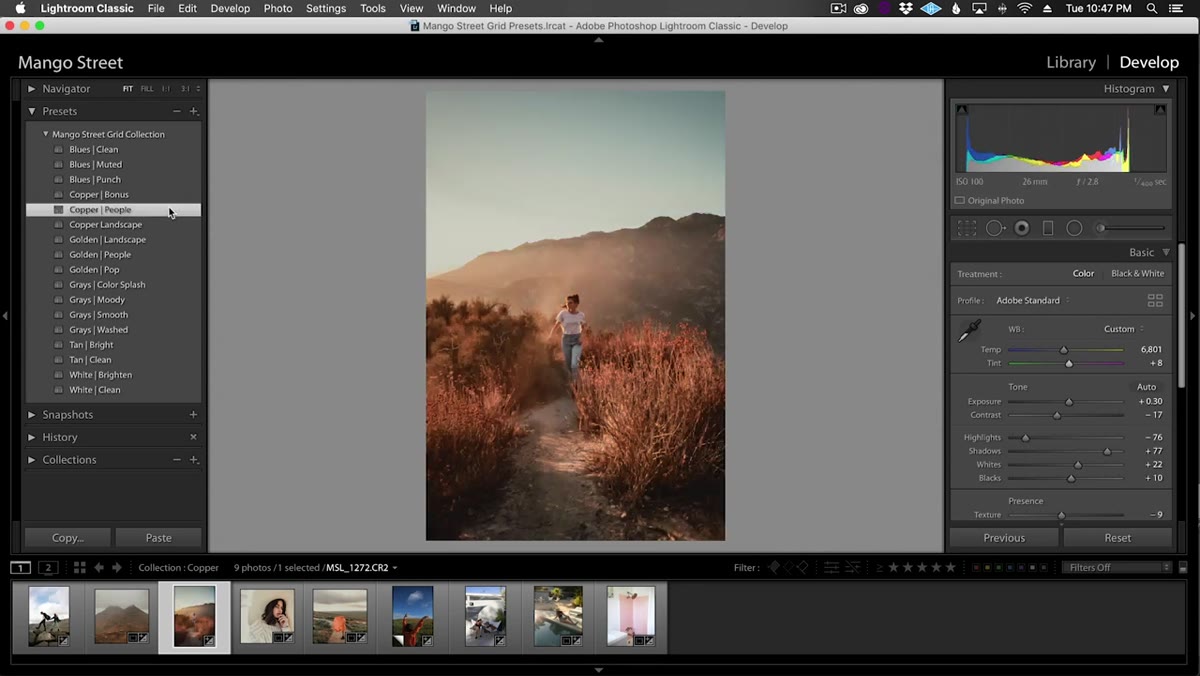Expand the History panel

click(32, 437)
